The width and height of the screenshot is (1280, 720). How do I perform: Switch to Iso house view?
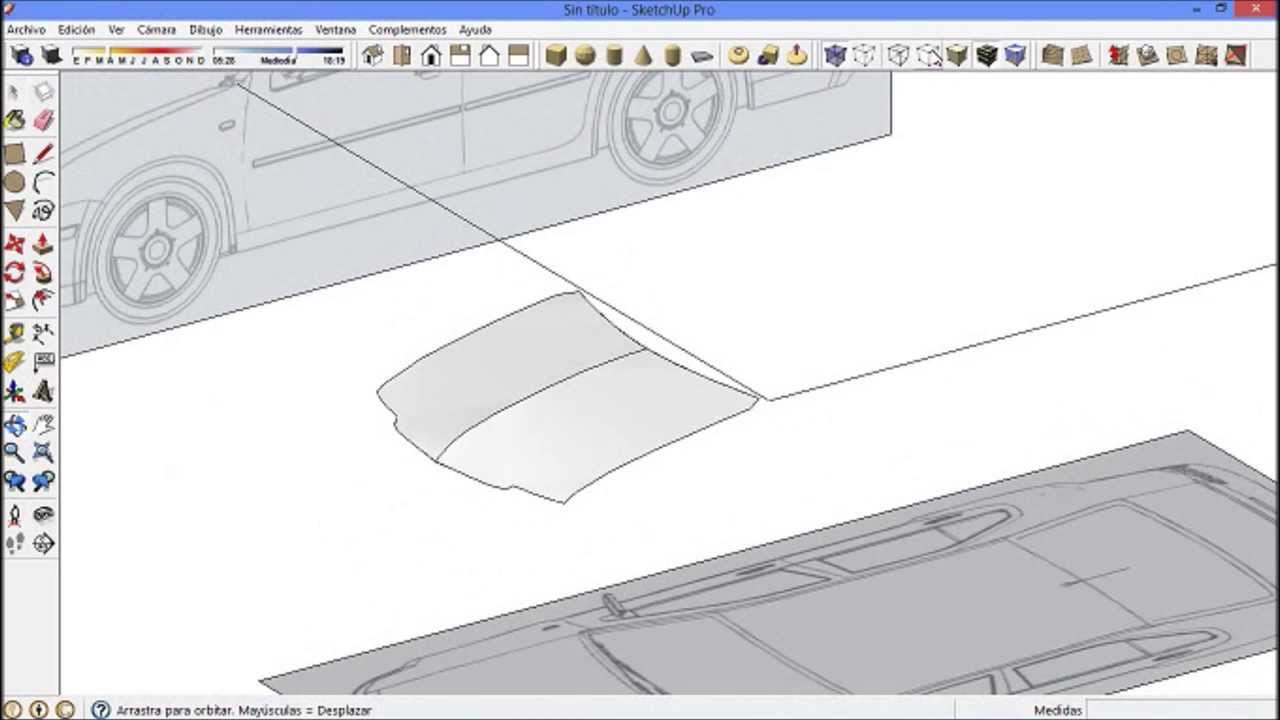click(373, 56)
